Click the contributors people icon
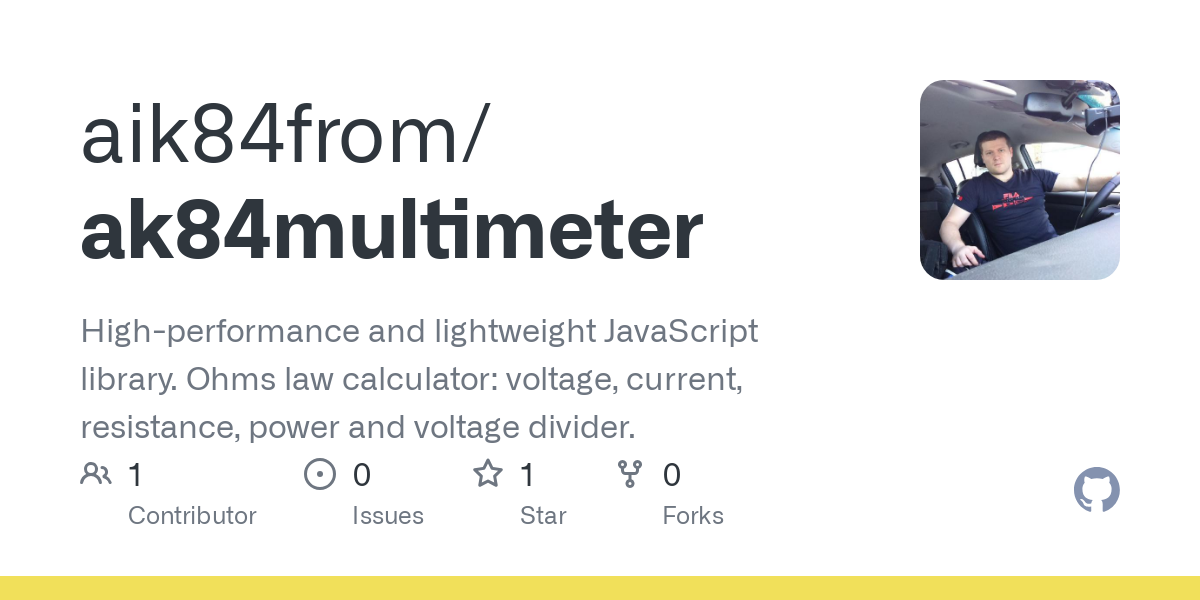Screen dimensions: 1200x600 click(x=96, y=474)
